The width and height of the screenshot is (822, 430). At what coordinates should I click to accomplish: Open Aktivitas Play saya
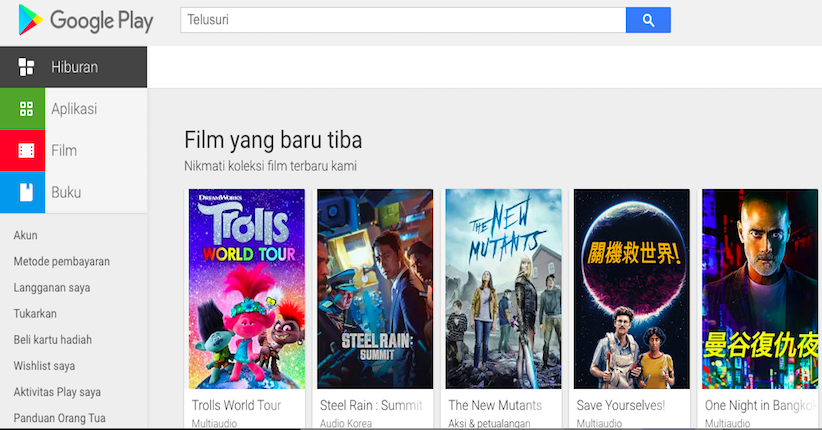point(57,392)
